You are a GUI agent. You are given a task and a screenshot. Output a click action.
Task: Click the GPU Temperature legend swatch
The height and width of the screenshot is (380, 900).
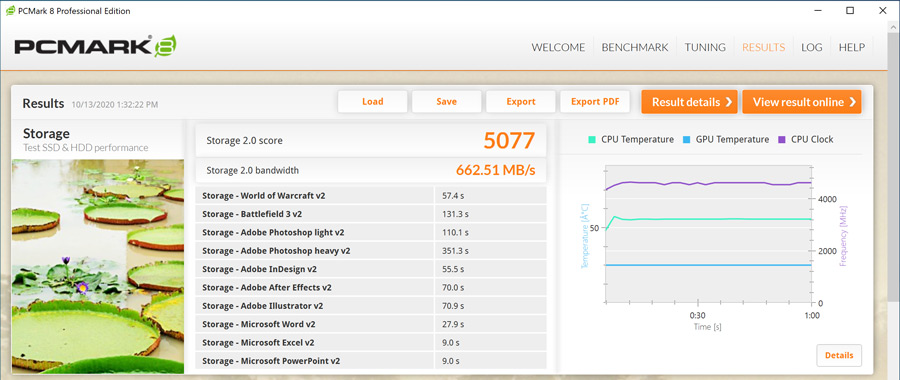[x=687, y=139]
